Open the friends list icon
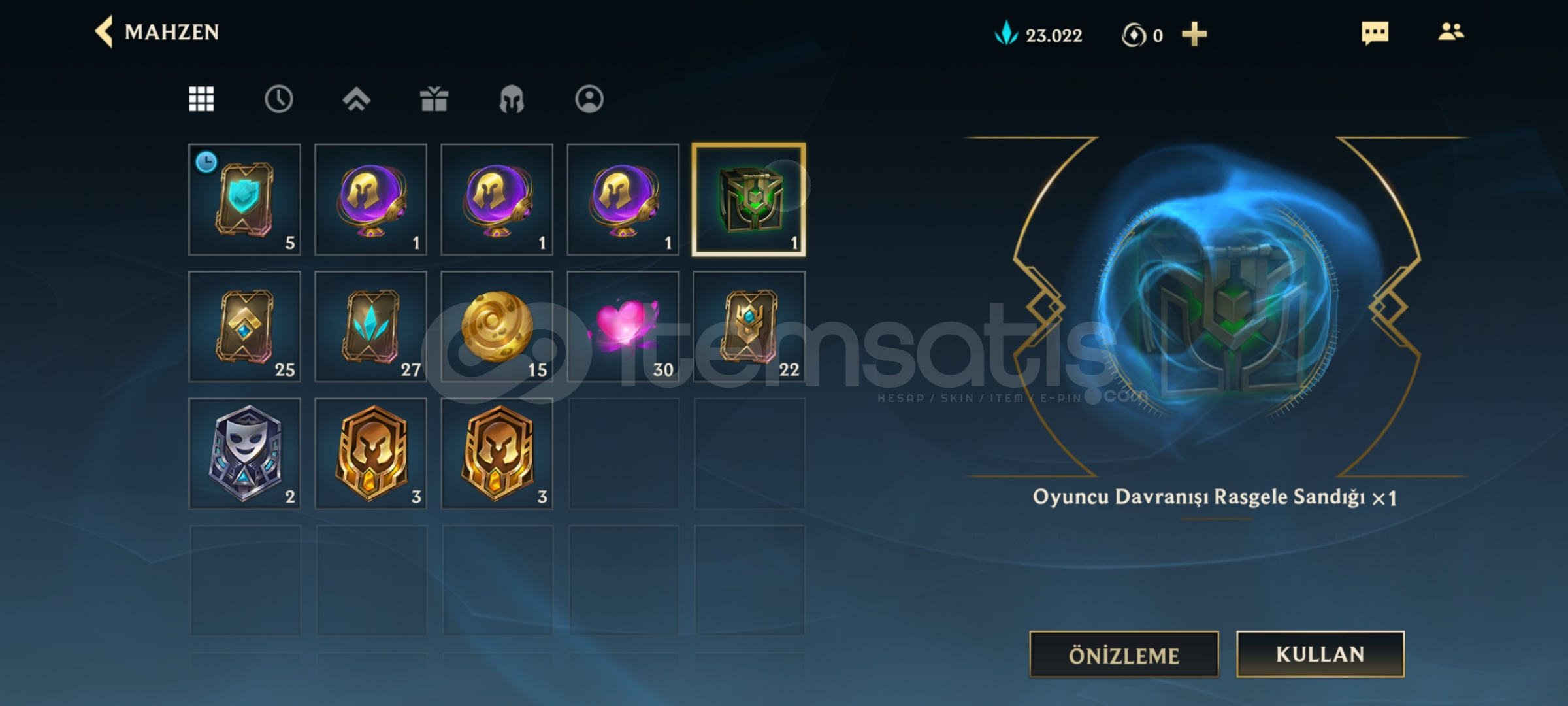The width and height of the screenshot is (1568, 706). [1451, 32]
